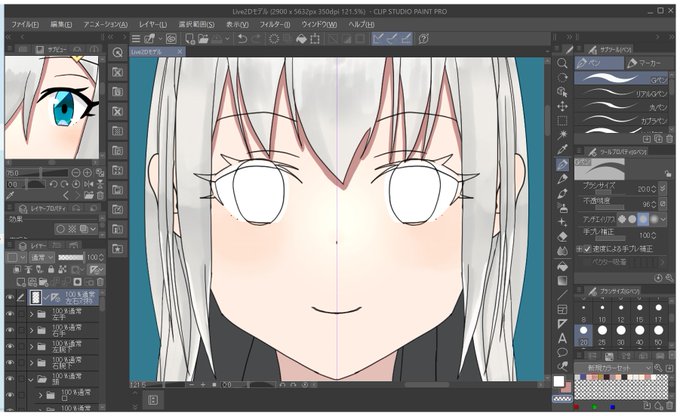
Task: Delete sub tool with trash icon
Action: pos(670,139)
